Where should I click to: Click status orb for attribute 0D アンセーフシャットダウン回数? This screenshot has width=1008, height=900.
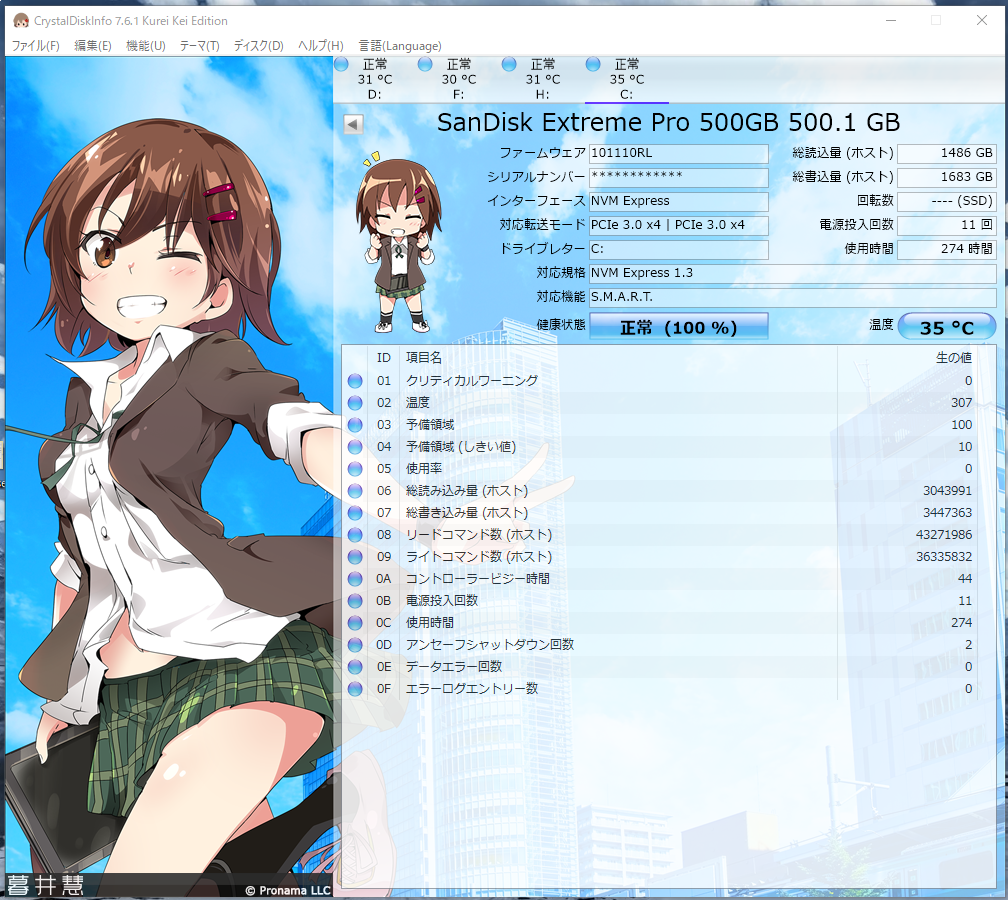[x=355, y=644]
